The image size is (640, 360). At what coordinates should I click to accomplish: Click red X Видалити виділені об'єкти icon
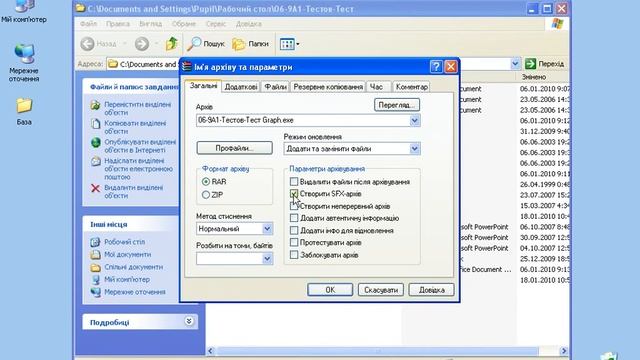tap(95, 188)
